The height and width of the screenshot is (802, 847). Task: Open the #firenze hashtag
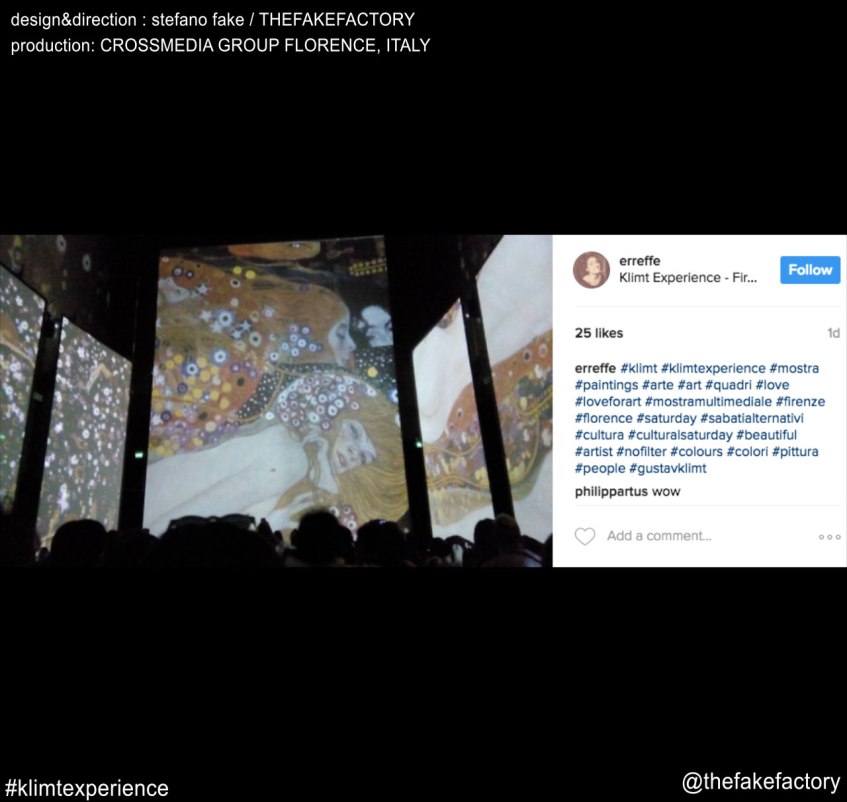tap(801, 402)
